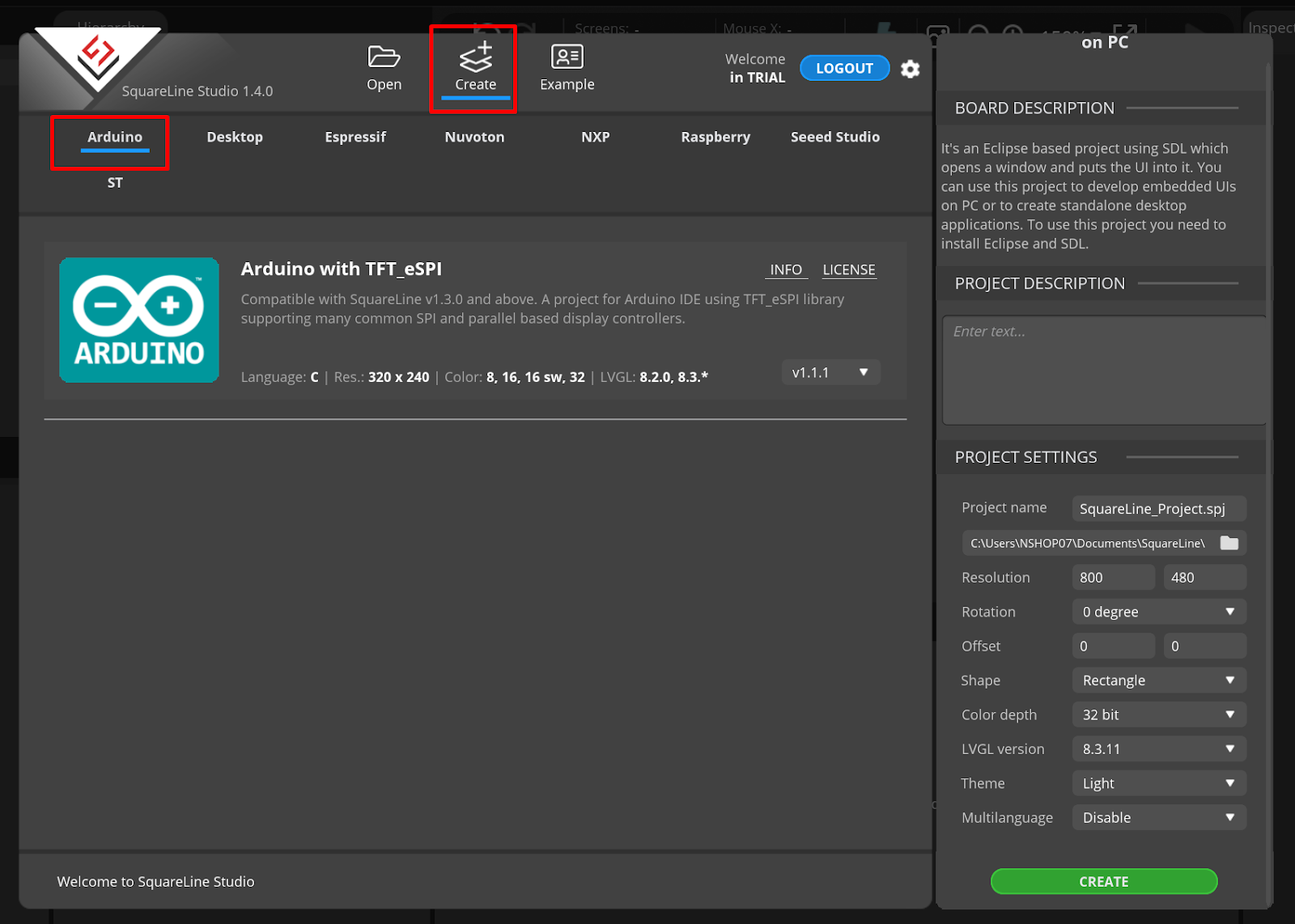Expand the LVGL version dropdown showing 8.3.11
Image resolution: width=1295 pixels, height=924 pixels.
(x=1159, y=749)
